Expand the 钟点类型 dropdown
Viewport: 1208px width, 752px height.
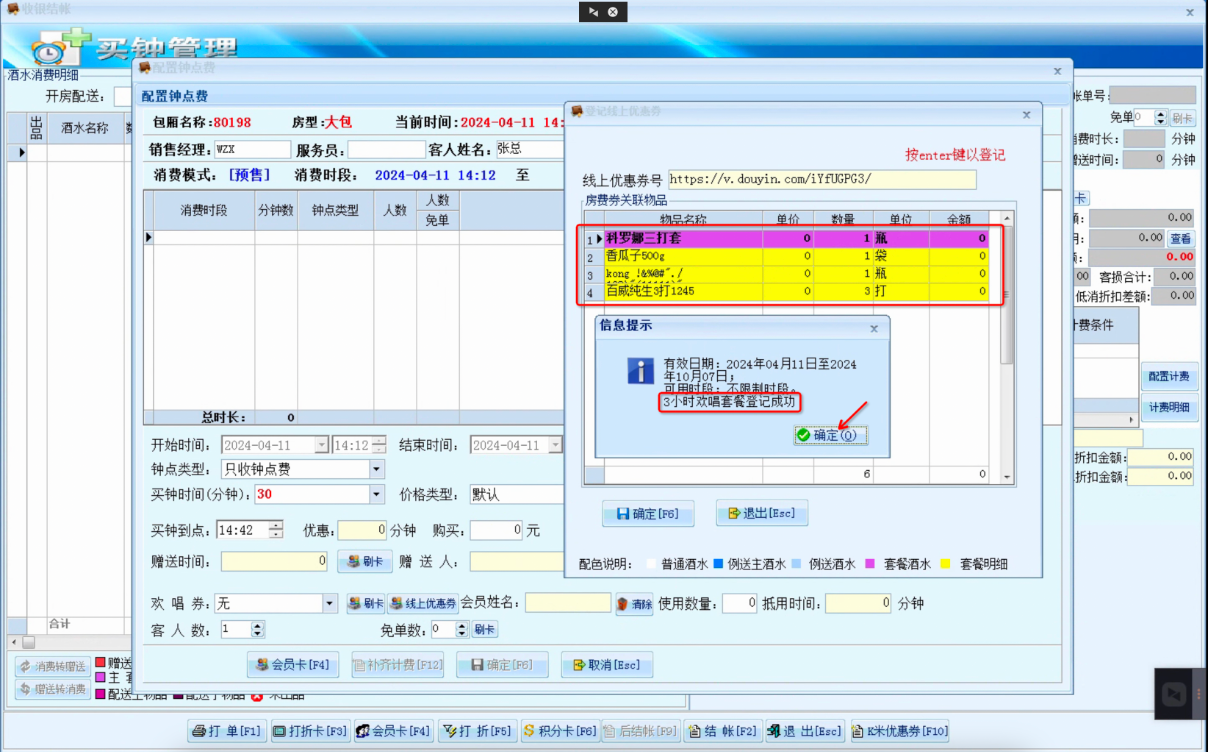(376, 469)
